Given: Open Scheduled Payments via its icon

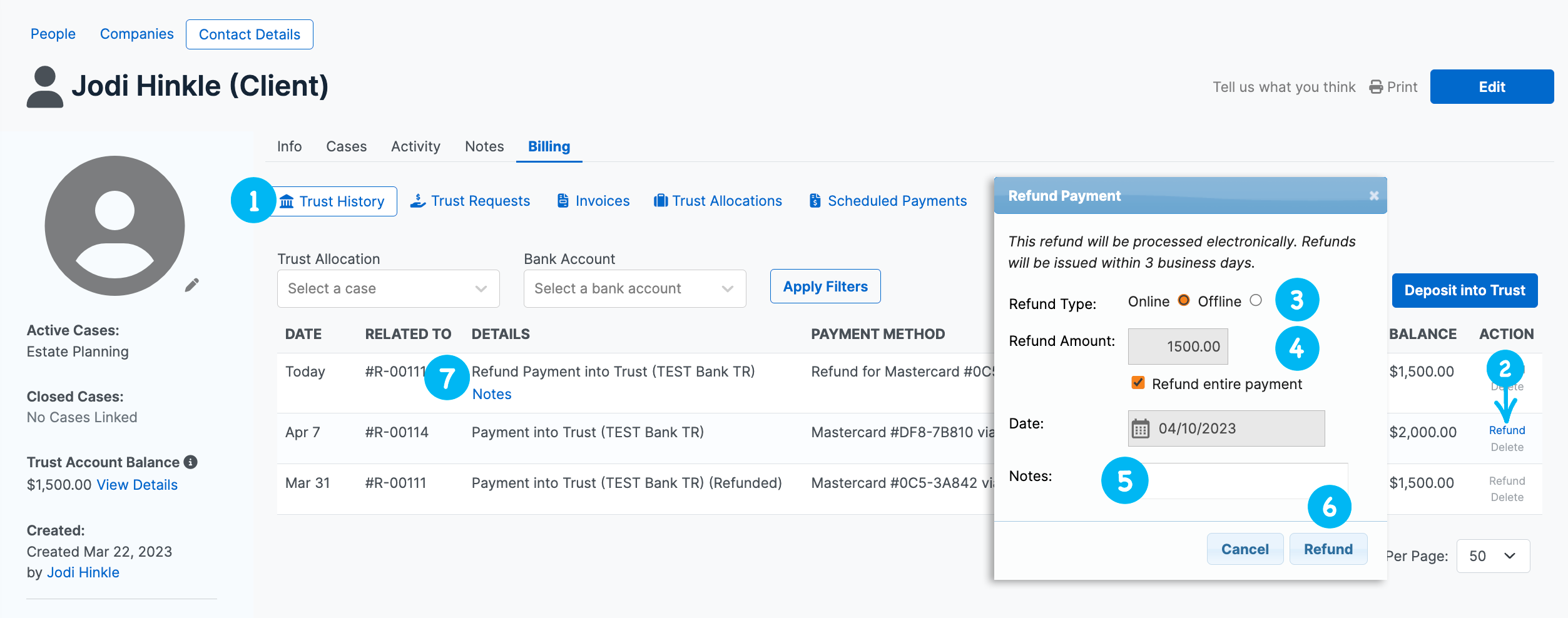Looking at the screenshot, I should tap(814, 200).
